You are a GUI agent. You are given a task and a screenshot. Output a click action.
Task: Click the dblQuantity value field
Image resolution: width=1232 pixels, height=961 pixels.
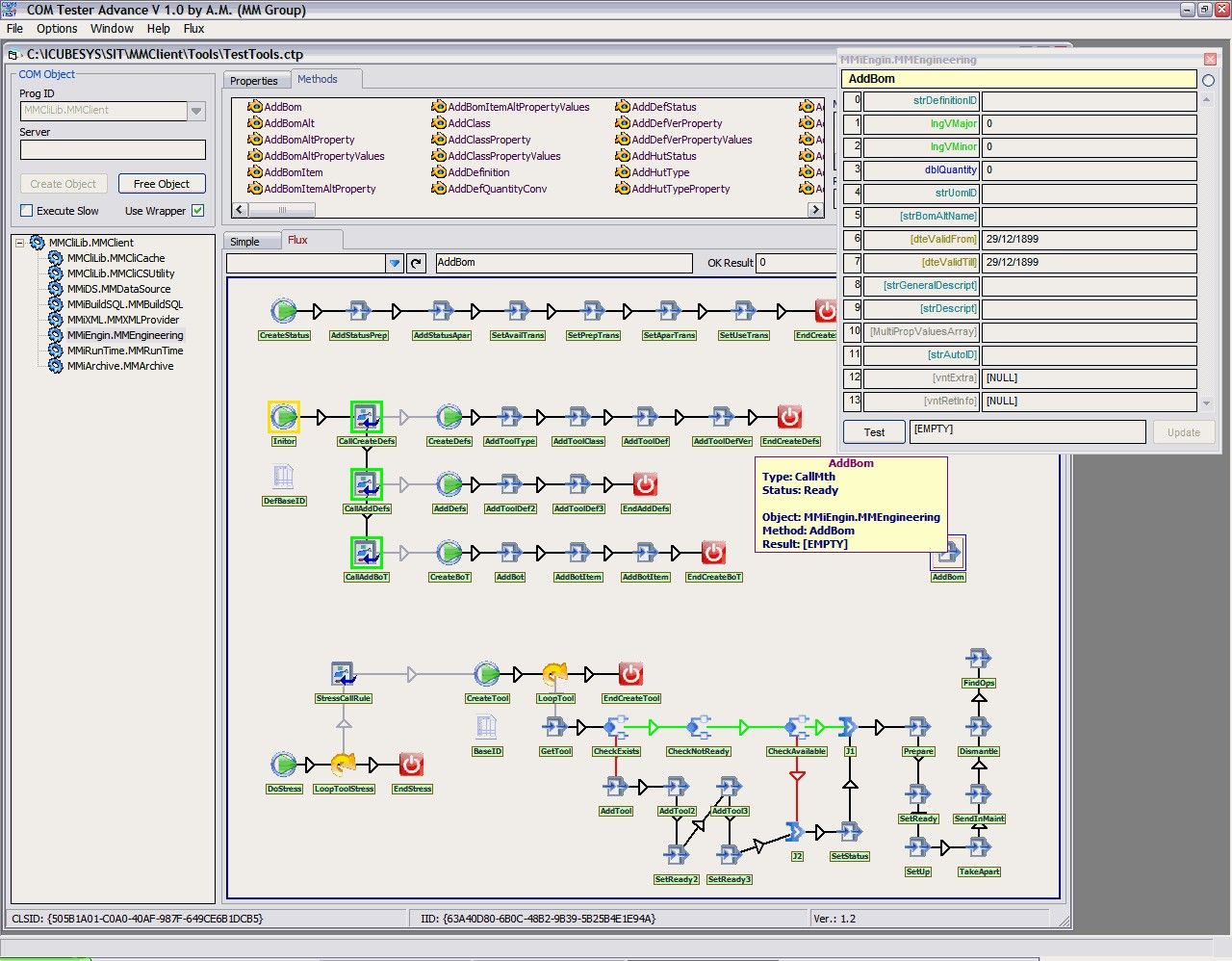pos(1089,169)
